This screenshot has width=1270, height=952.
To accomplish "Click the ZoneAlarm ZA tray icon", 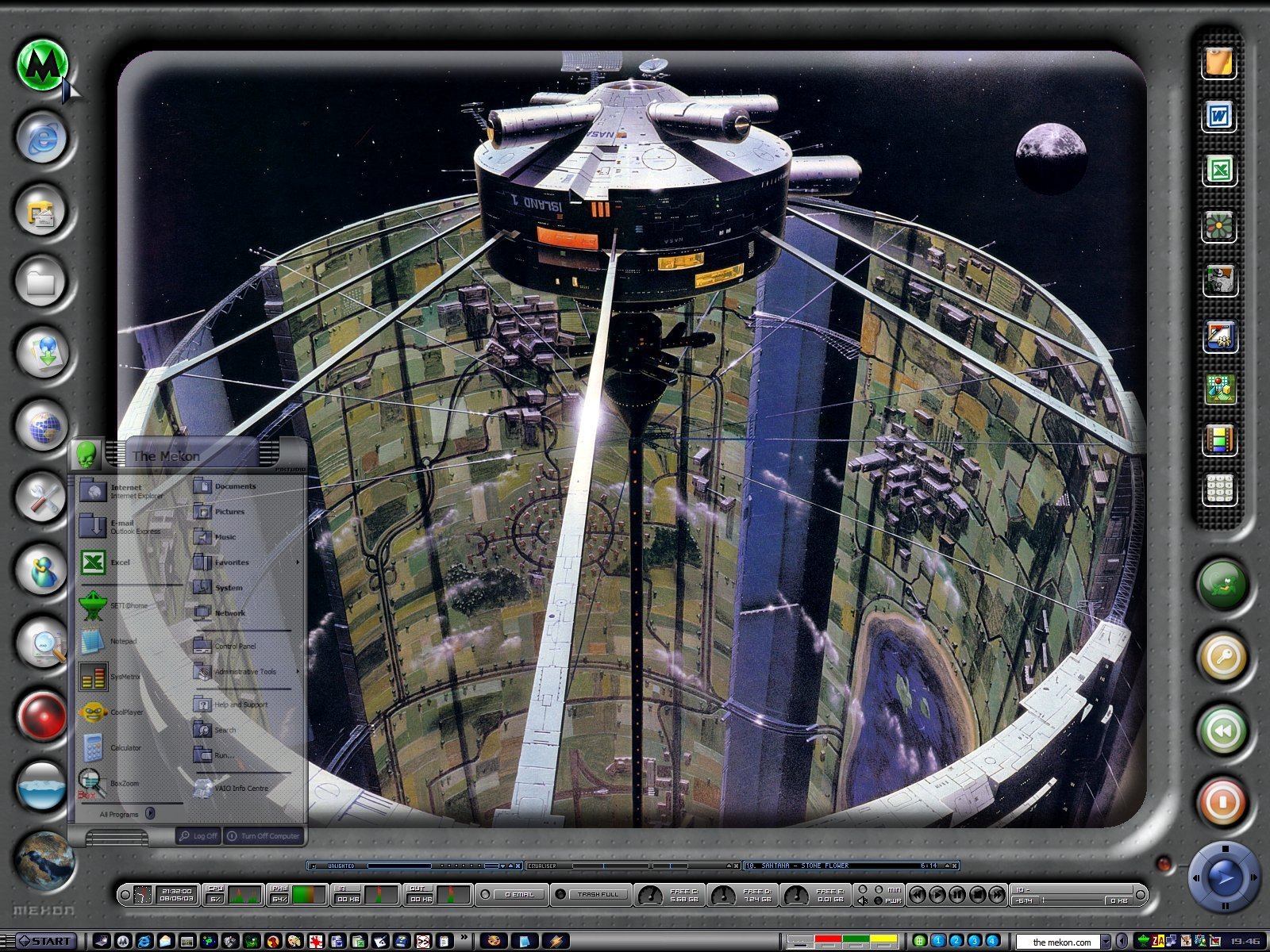I will (x=1158, y=942).
